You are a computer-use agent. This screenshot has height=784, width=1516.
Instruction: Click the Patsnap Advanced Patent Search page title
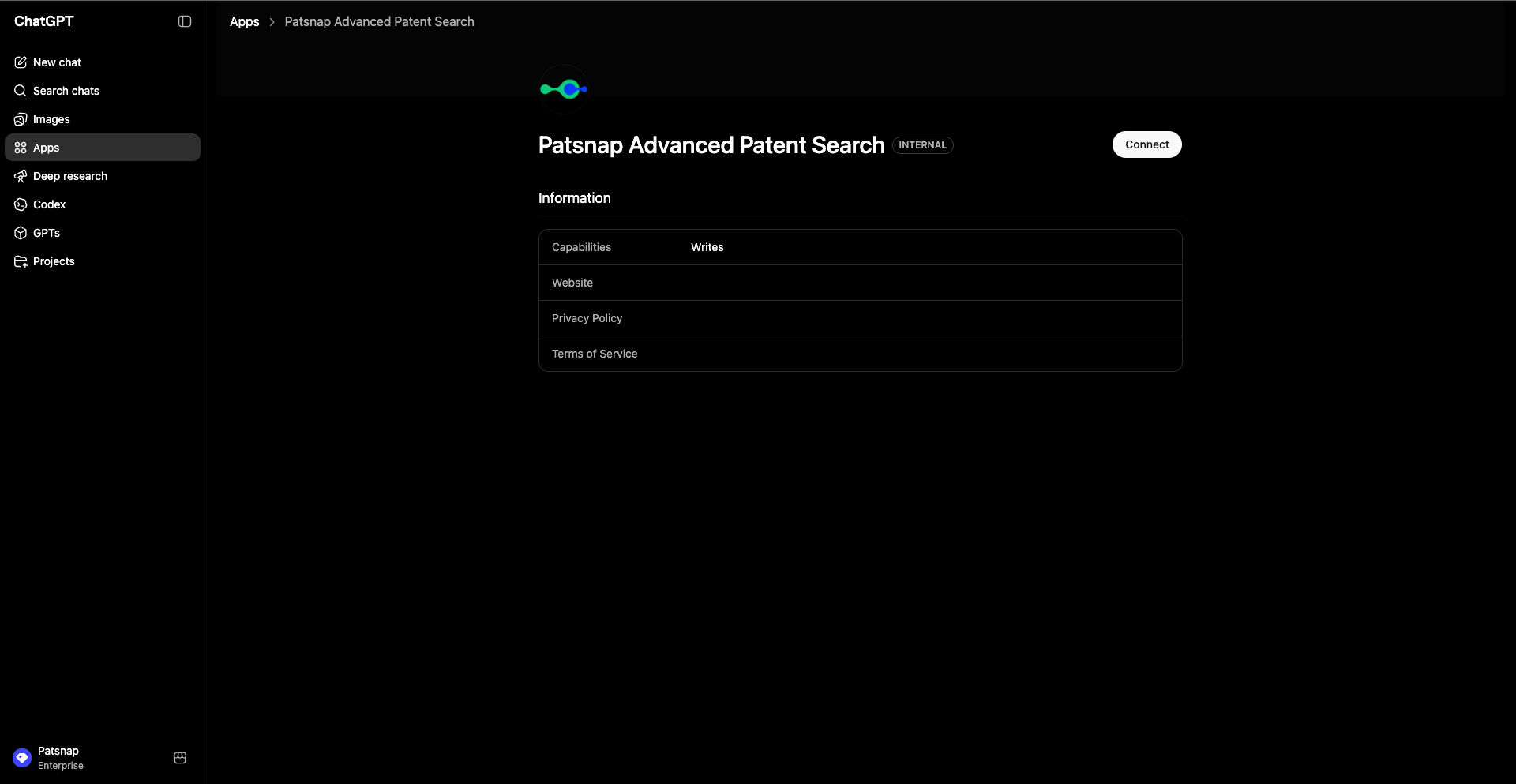(711, 145)
